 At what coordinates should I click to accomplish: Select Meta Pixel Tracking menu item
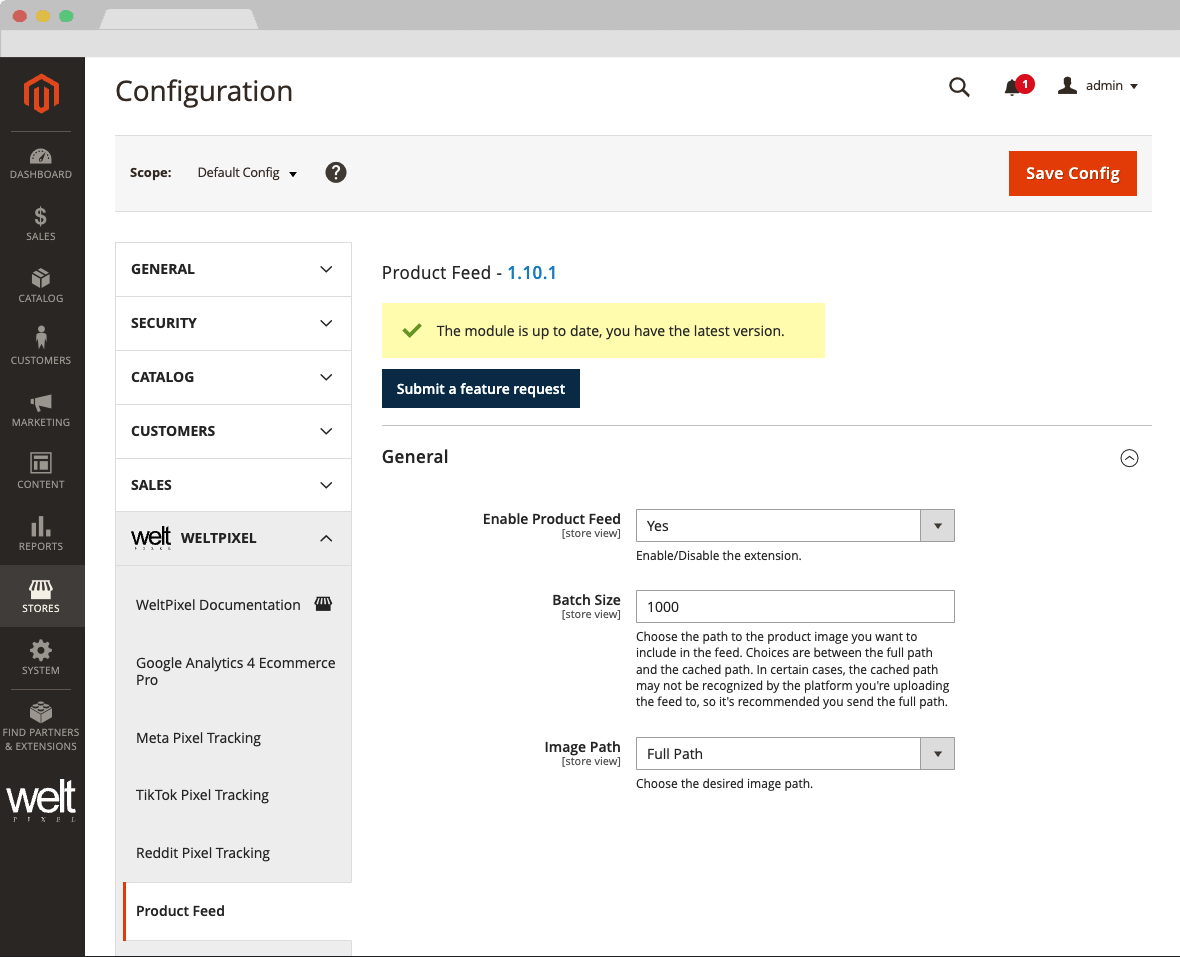[x=198, y=738]
